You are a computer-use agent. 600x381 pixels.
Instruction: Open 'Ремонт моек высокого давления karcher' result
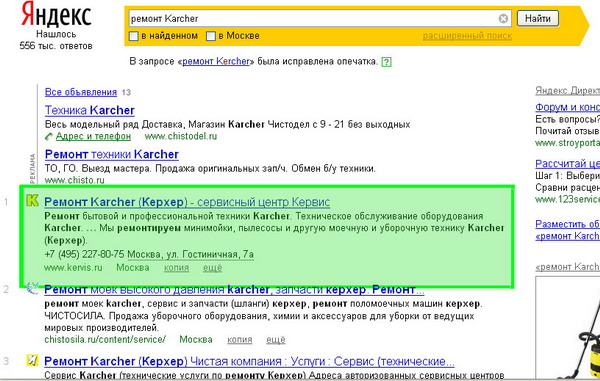[234, 290]
